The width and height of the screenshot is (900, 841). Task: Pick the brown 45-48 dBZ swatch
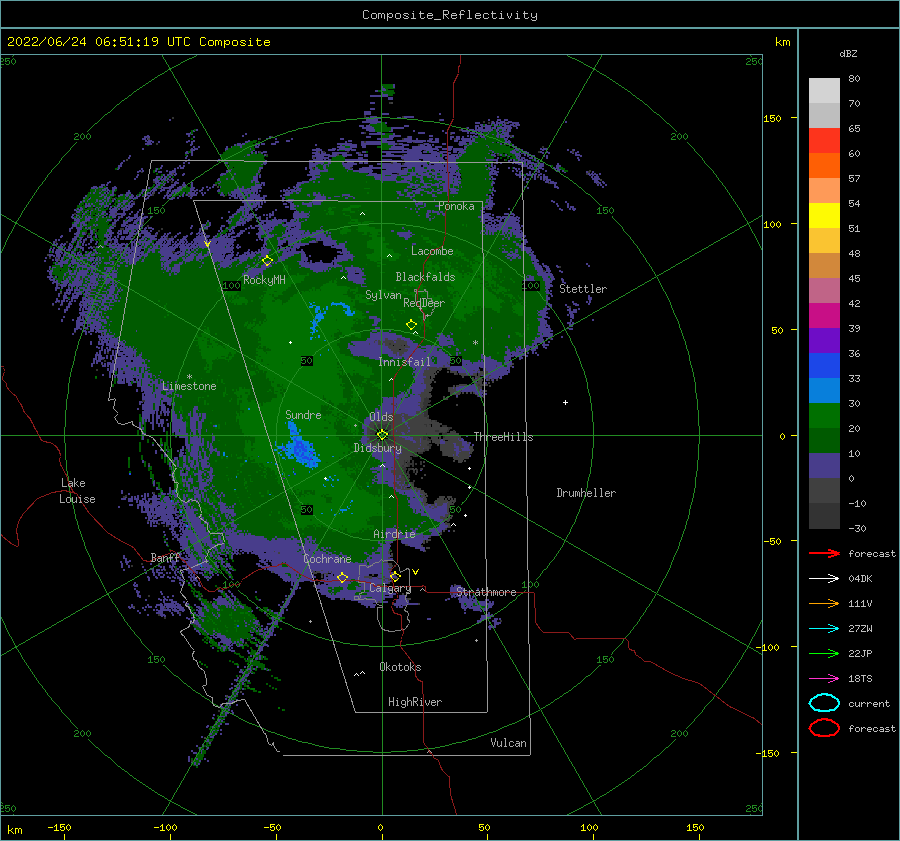824,266
